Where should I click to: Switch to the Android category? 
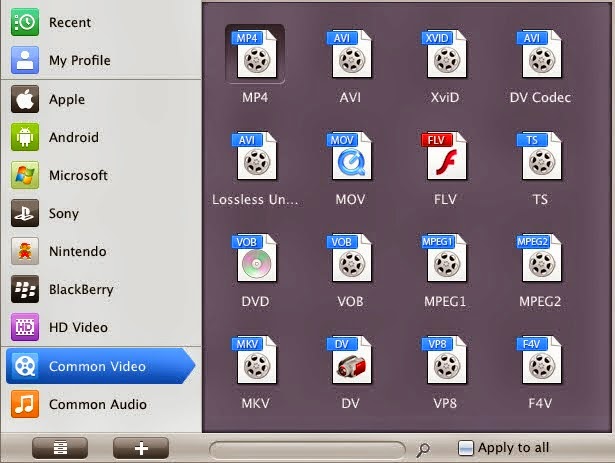[101, 137]
